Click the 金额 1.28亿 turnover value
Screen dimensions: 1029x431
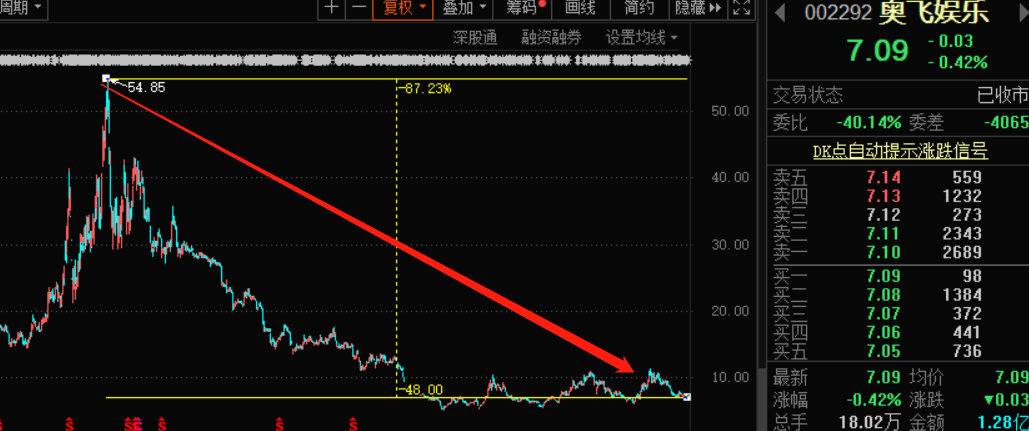1003,421
